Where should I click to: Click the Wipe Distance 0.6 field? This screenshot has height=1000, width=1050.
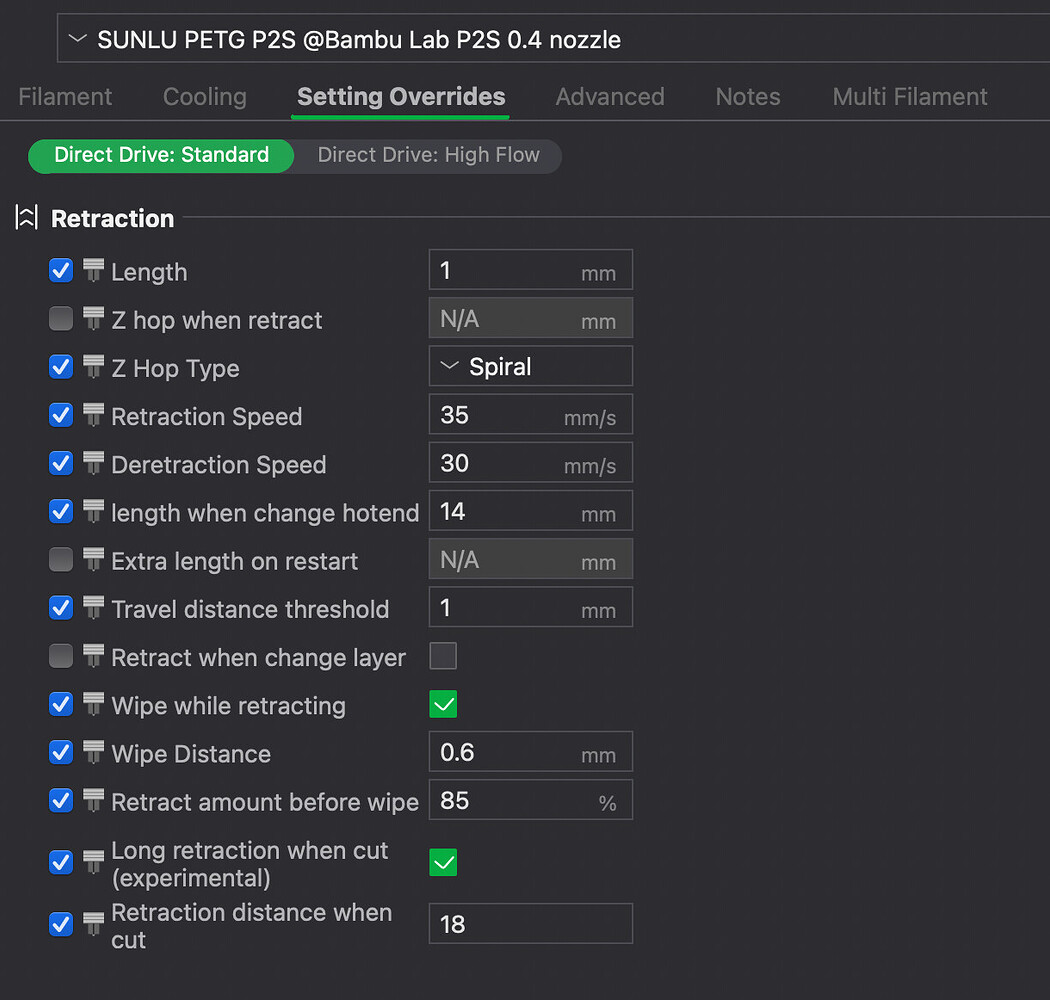(531, 752)
